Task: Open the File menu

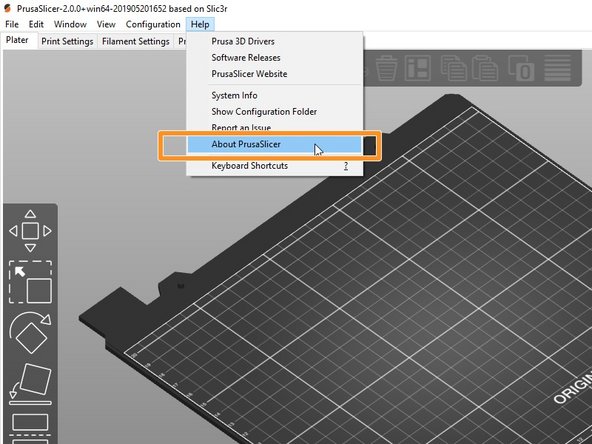Action: pos(12,24)
